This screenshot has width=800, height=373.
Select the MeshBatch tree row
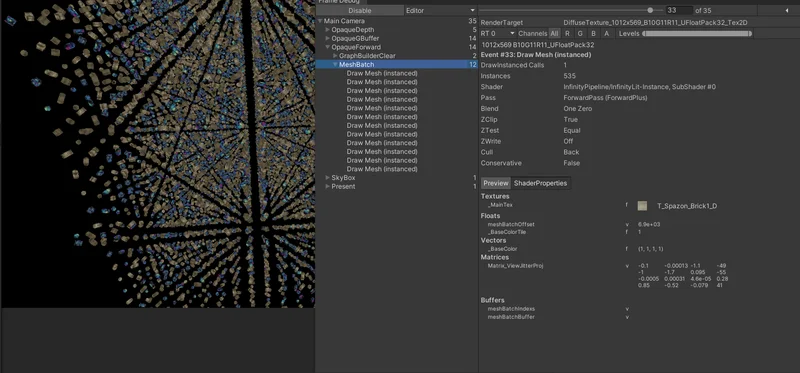click(x=396, y=64)
